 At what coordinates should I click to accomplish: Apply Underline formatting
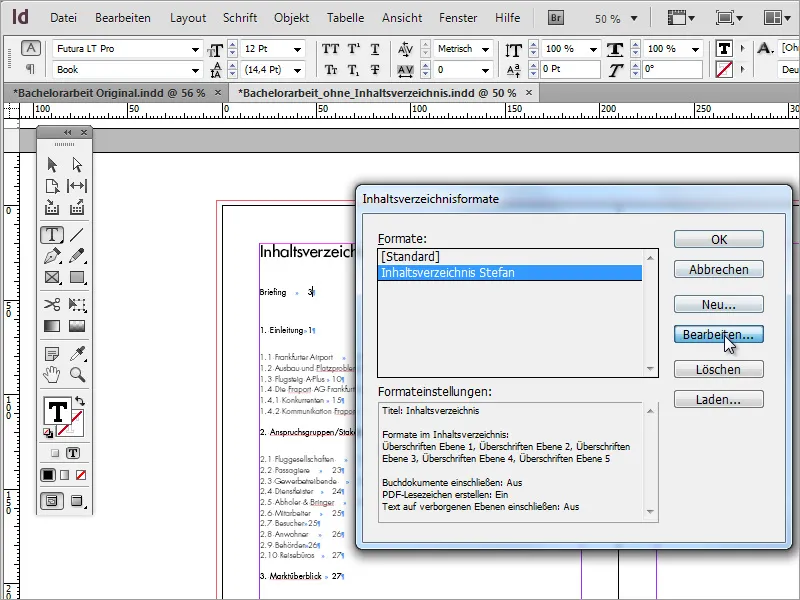pyautogui.click(x=375, y=49)
